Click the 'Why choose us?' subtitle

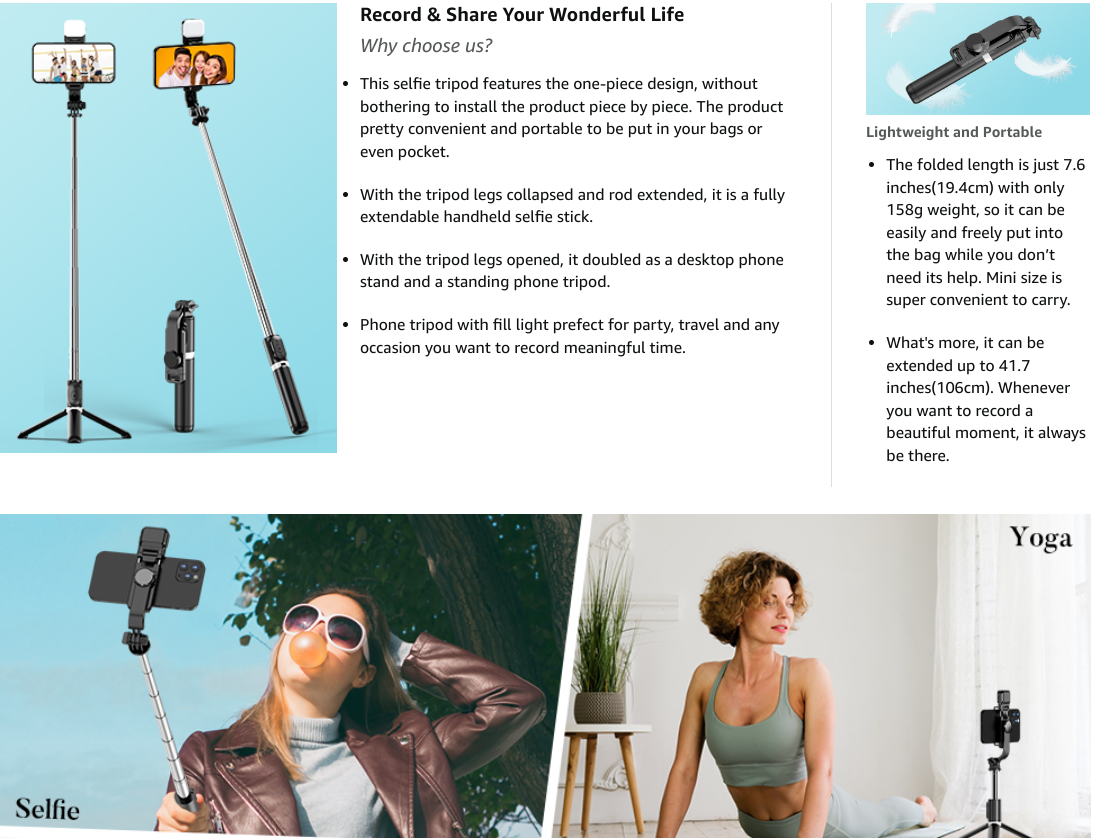pos(425,46)
